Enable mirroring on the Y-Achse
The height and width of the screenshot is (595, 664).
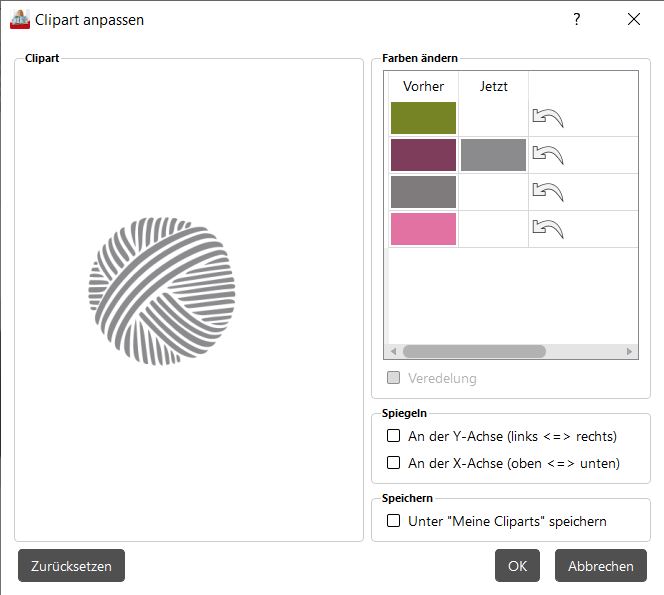[x=394, y=436]
